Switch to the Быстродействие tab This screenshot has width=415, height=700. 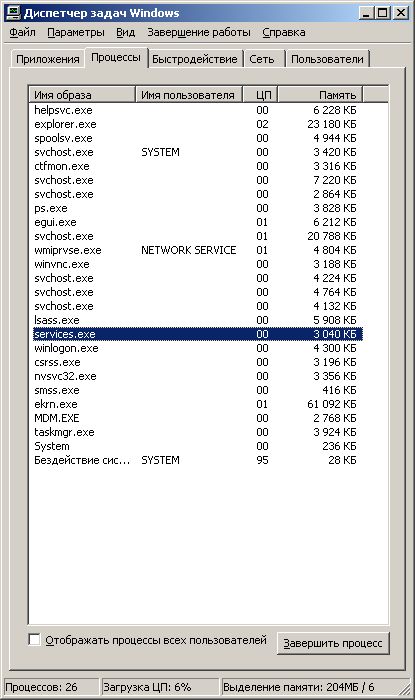tap(195, 59)
